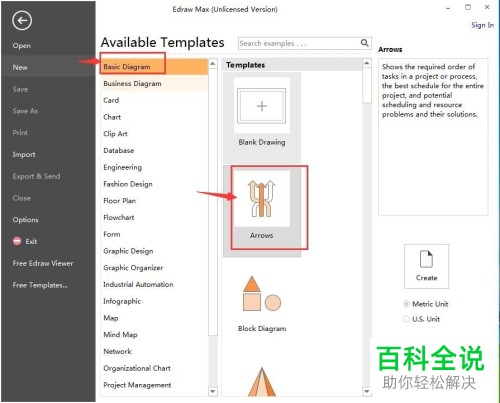Select the Graphic Organizer category
This screenshot has width=500, height=403.
133,268
